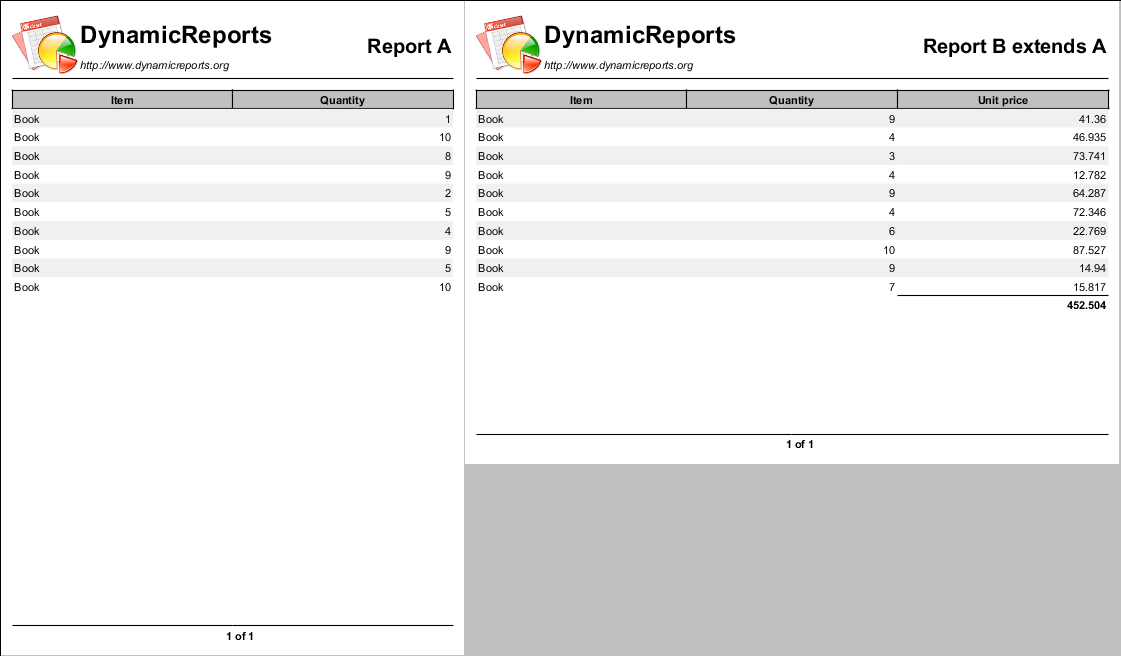Viewport: 1121px width, 656px height.
Task: Click the '1 of 1' footer in Report B
Action: click(800, 444)
